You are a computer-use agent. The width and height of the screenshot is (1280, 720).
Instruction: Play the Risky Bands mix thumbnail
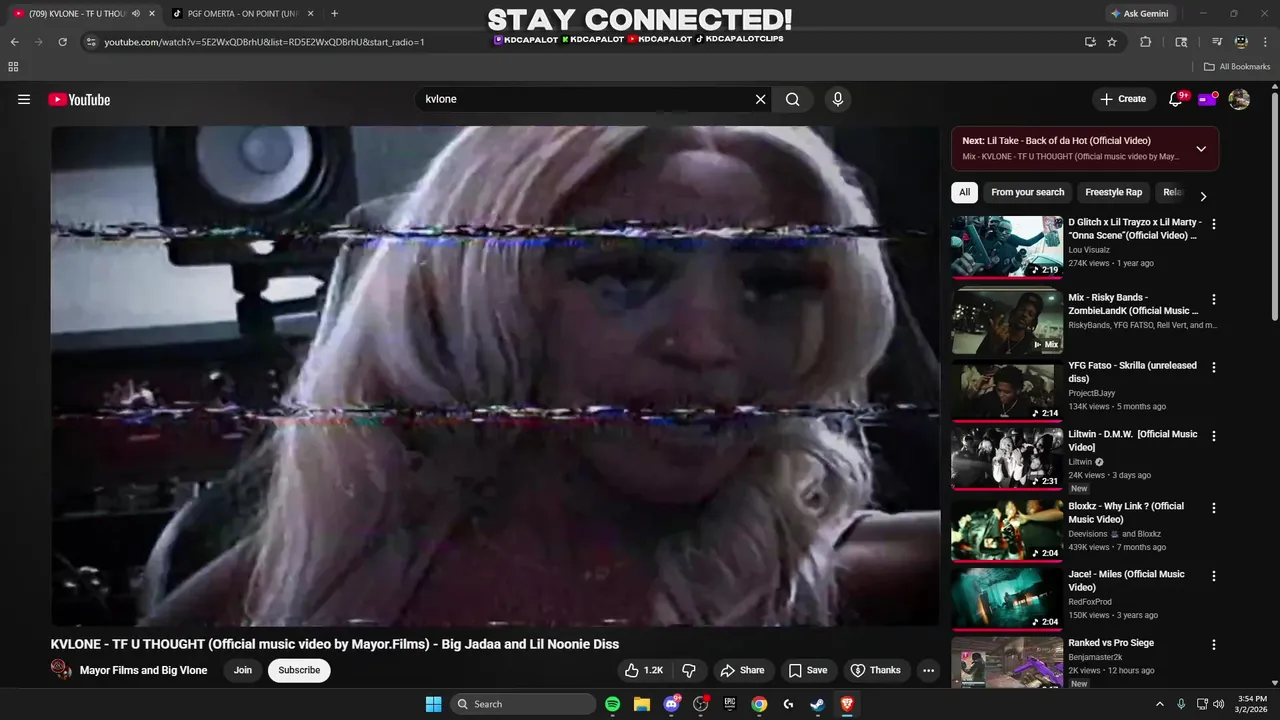1007,322
